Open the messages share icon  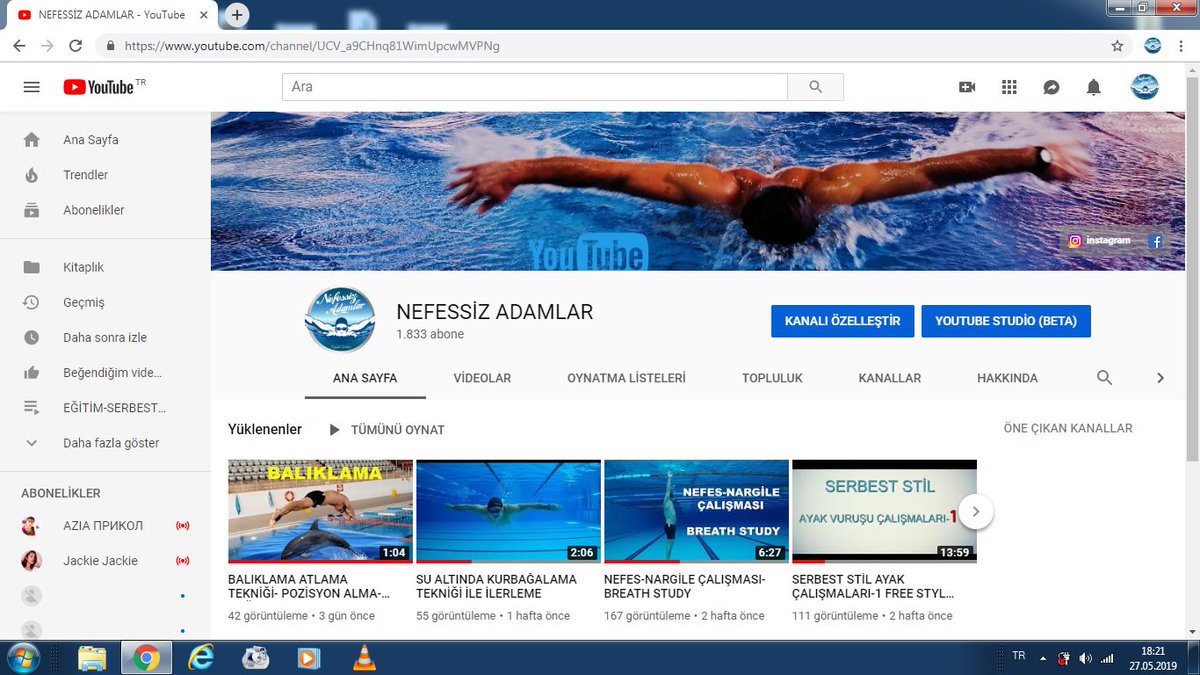coord(1051,87)
